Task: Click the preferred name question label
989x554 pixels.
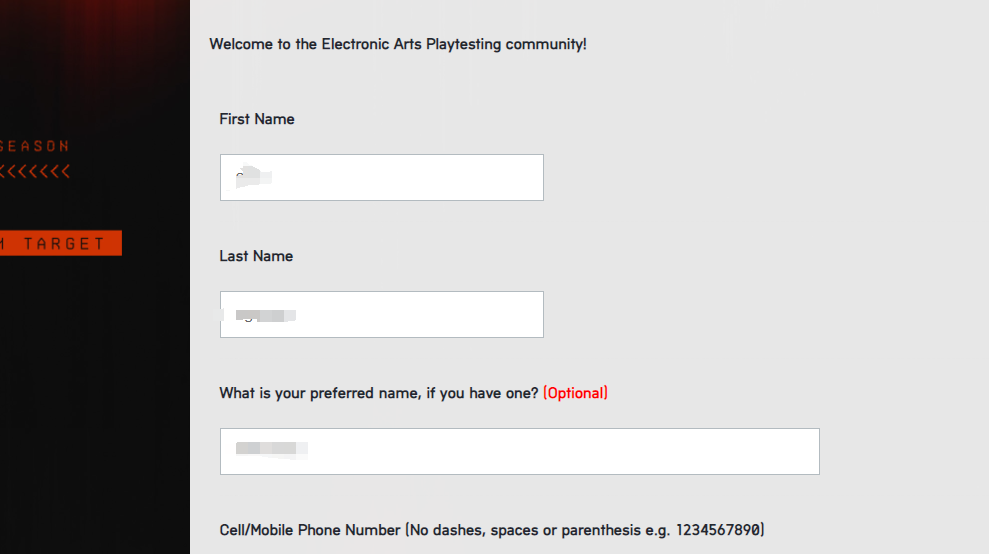Action: (x=378, y=393)
